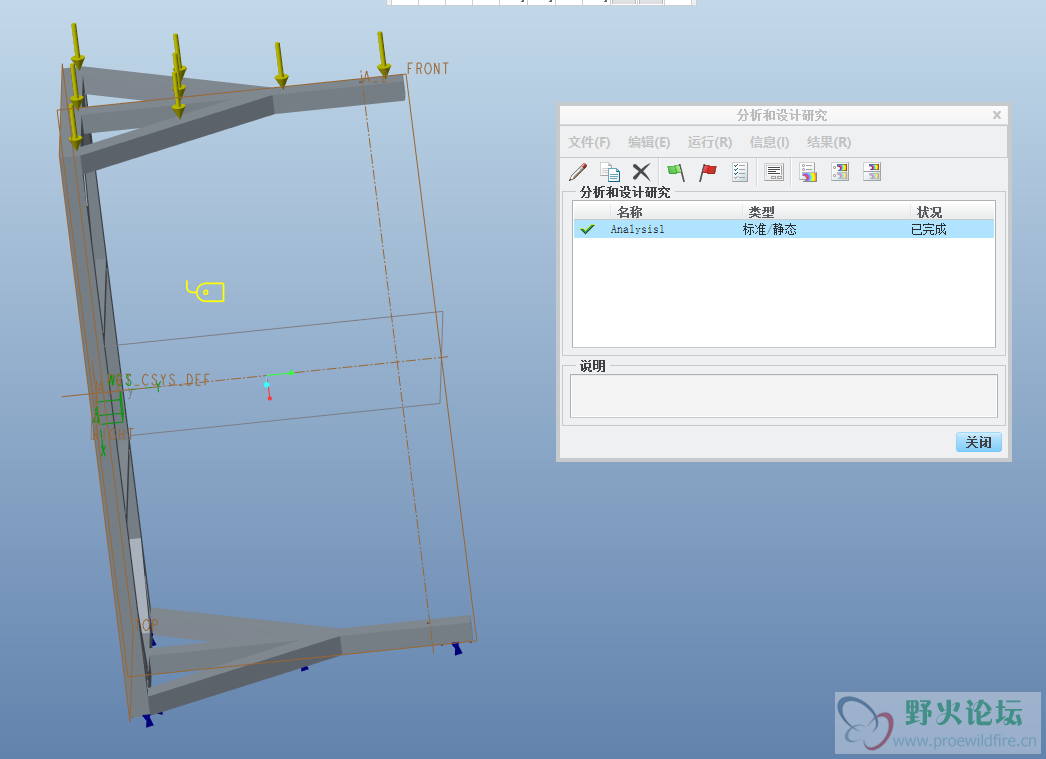Click the 名称 column header
The image size is (1046, 759).
[629, 212]
